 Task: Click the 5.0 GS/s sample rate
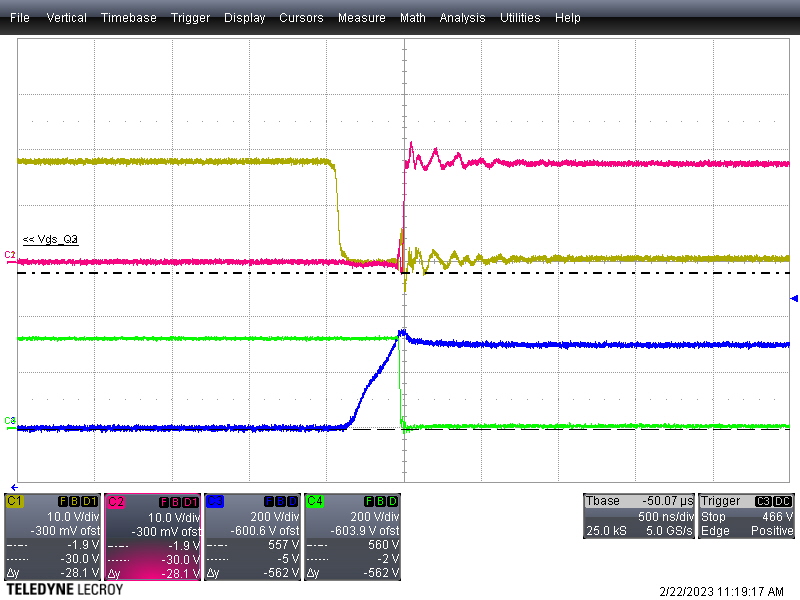point(669,531)
